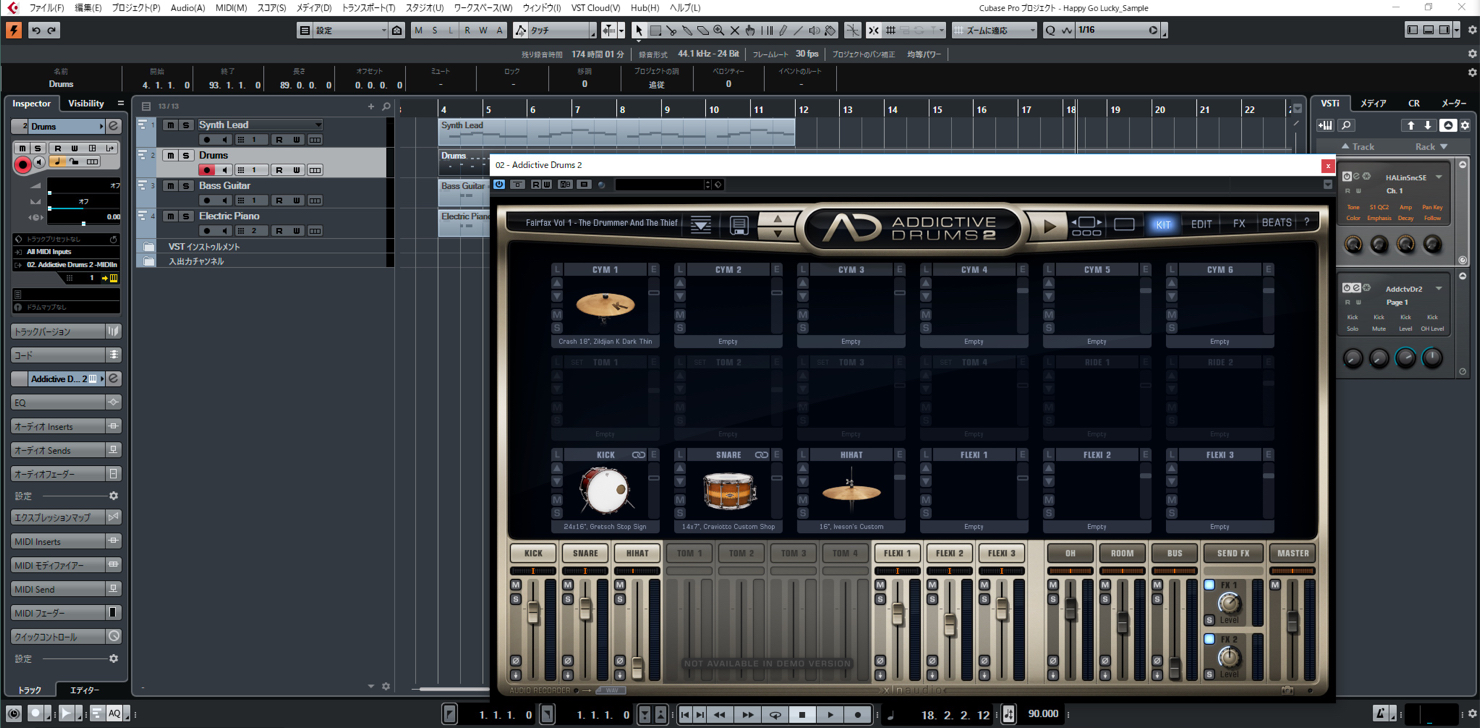Click the link icon on the KICK slot

click(638, 455)
